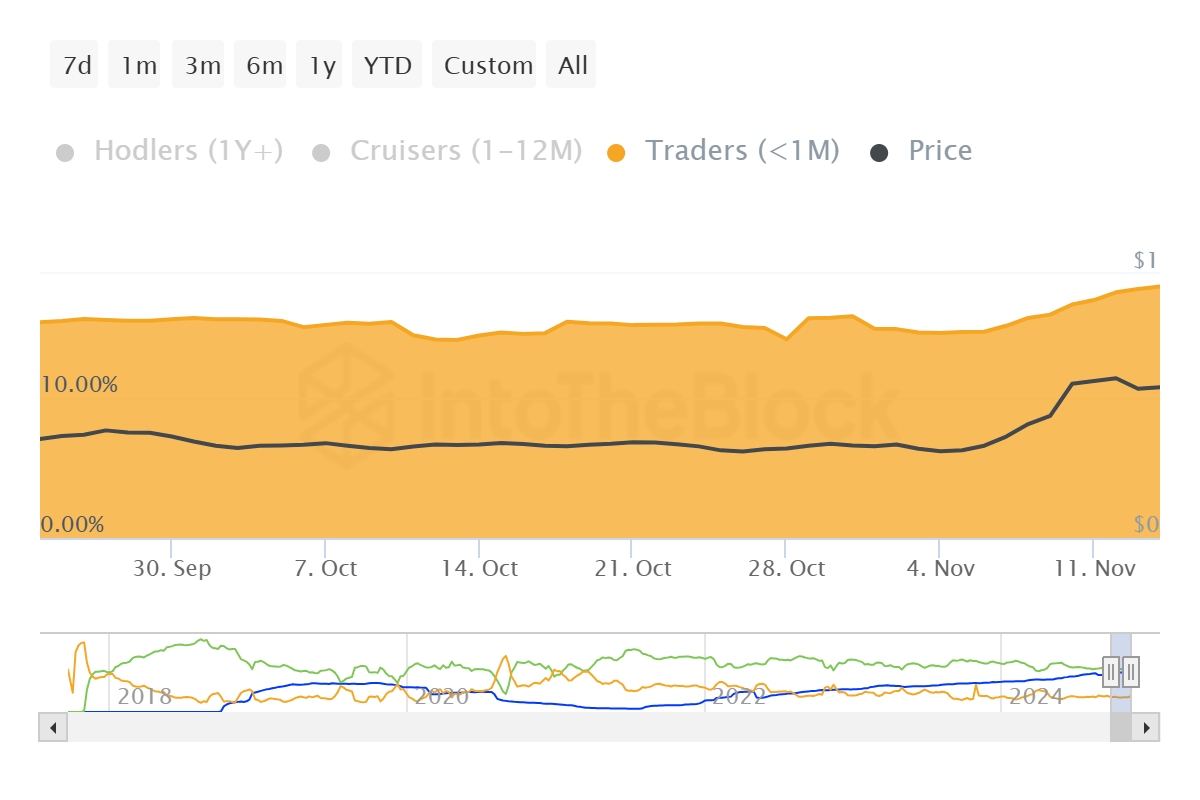Toggle the Cruisers (1-12M) legend dot
This screenshot has height=800, width=1200.
(321, 153)
